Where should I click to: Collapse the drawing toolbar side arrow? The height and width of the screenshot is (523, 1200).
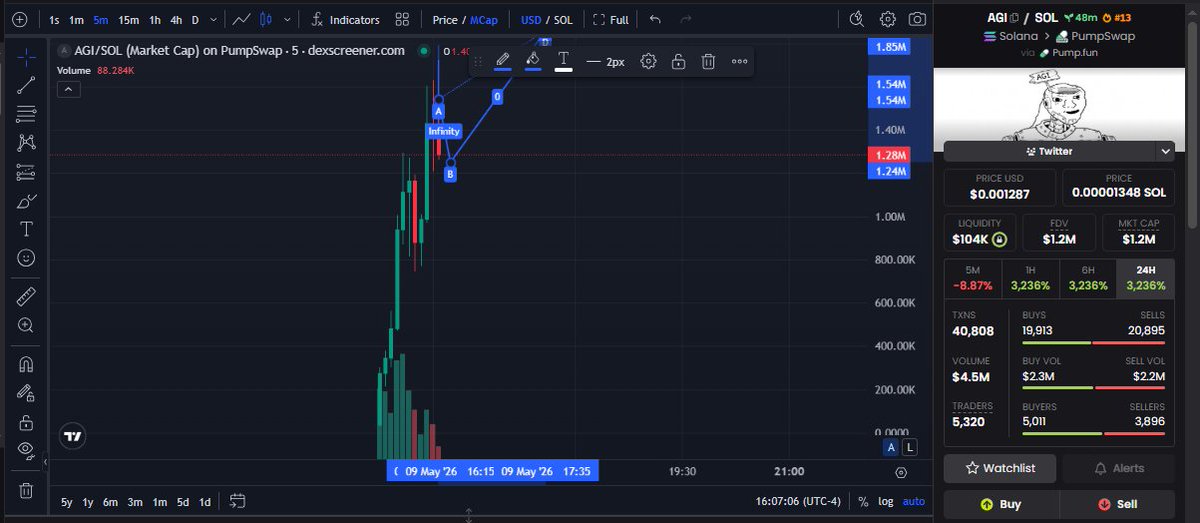(x=44, y=461)
